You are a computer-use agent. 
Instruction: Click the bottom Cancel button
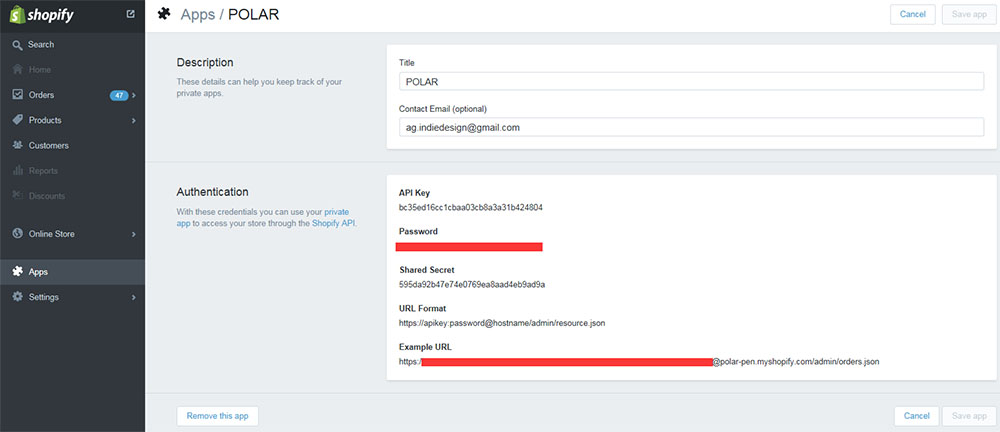[x=916, y=416]
